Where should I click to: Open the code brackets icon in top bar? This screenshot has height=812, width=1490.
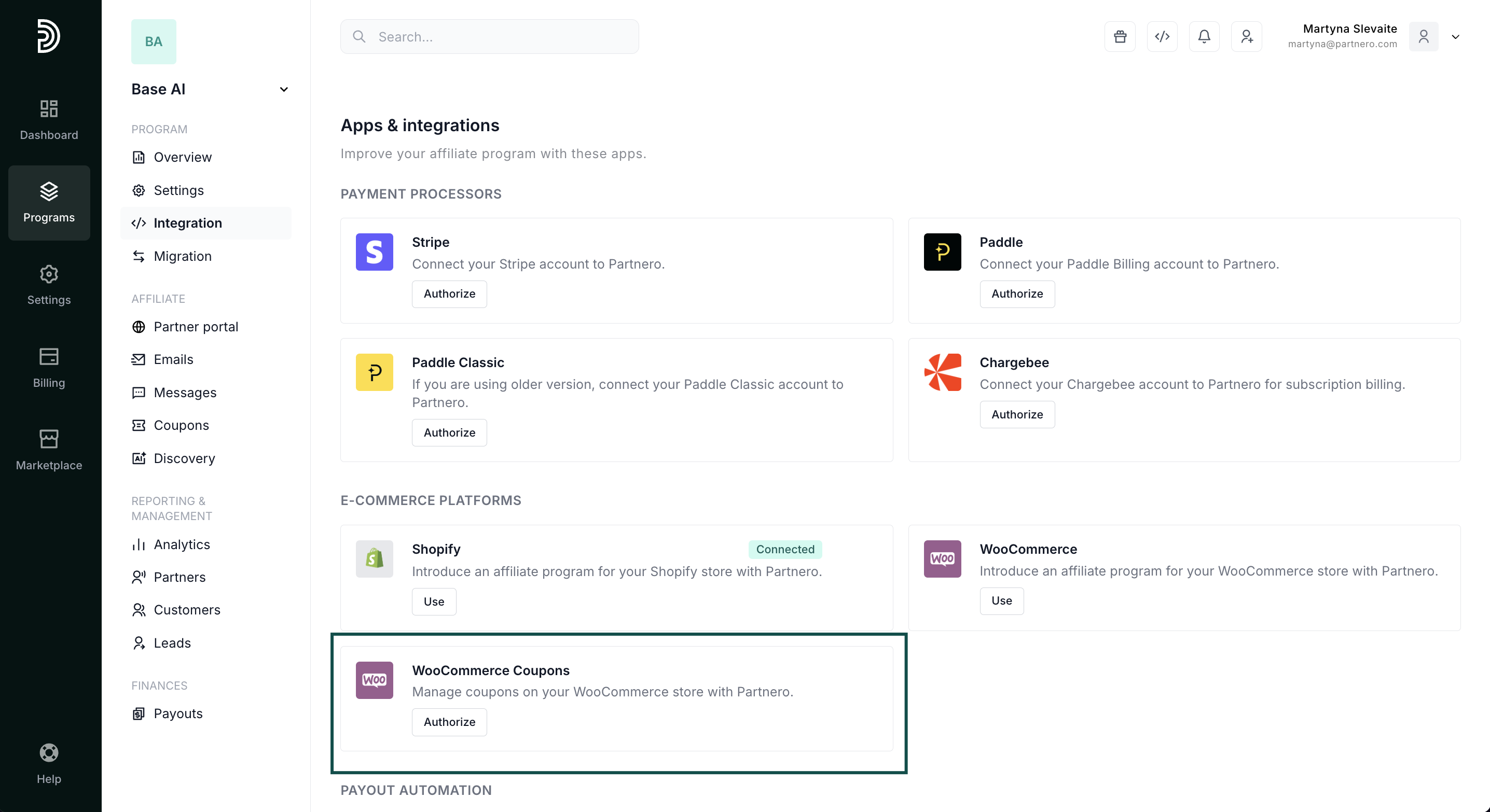coord(1162,37)
